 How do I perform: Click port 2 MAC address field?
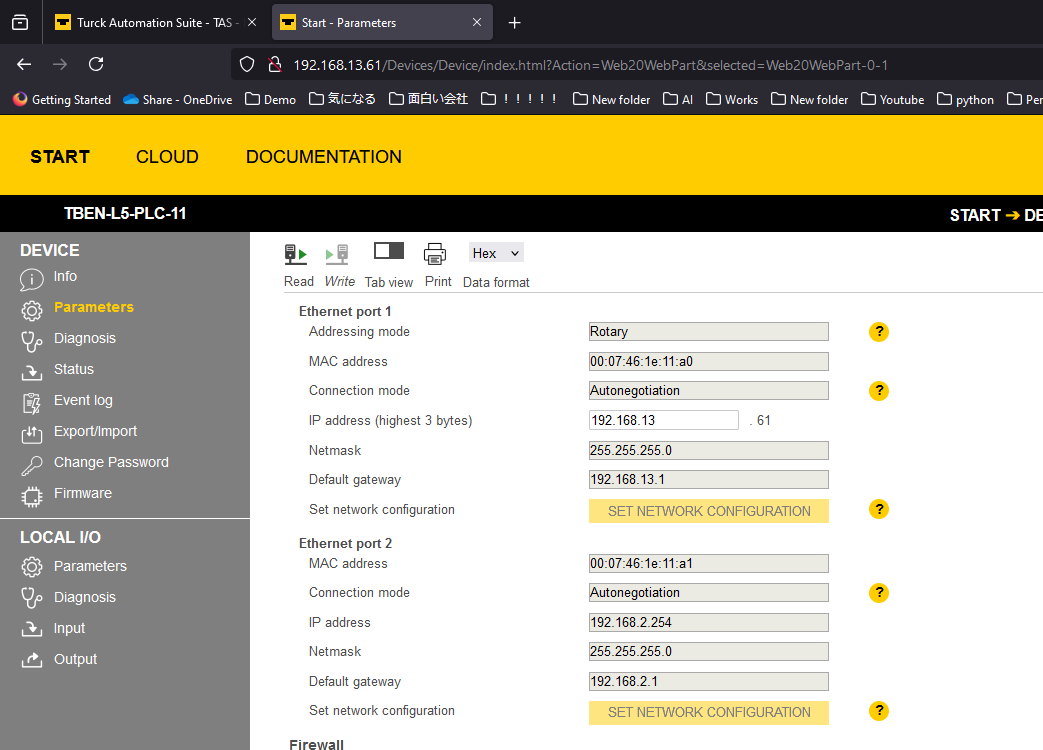(x=708, y=563)
